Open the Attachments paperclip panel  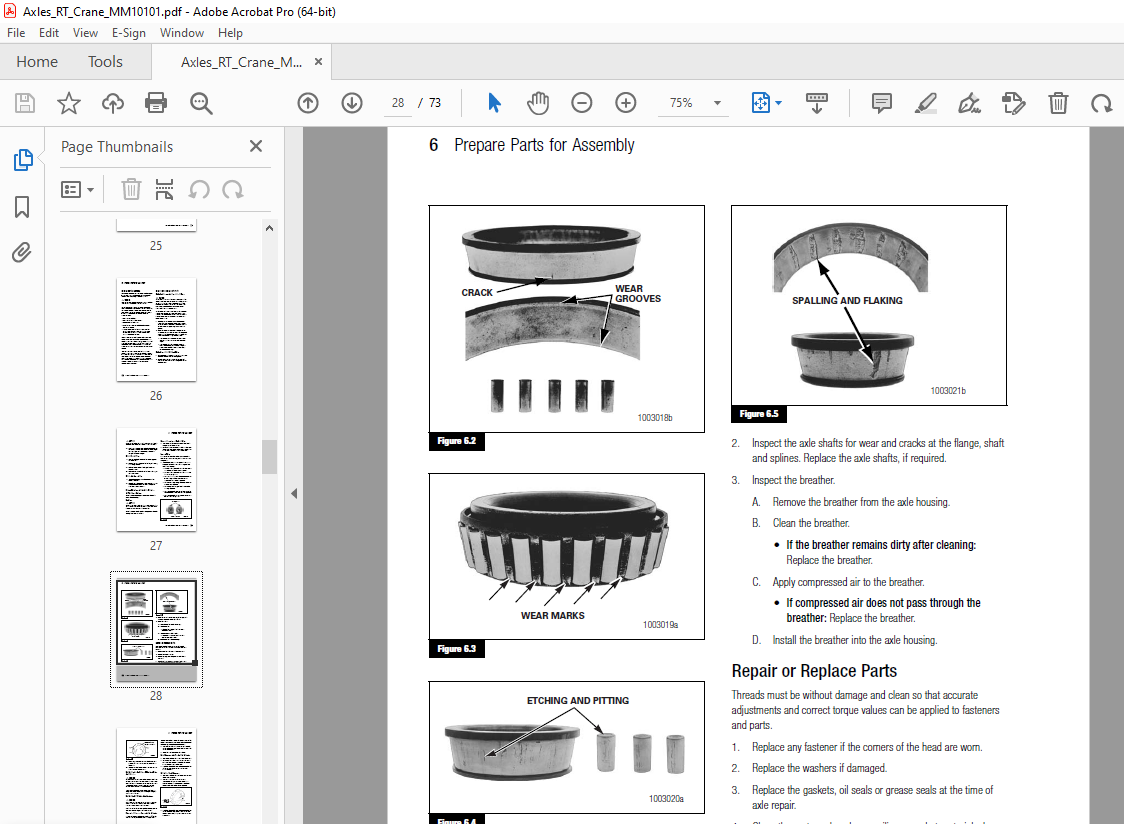click(22, 252)
